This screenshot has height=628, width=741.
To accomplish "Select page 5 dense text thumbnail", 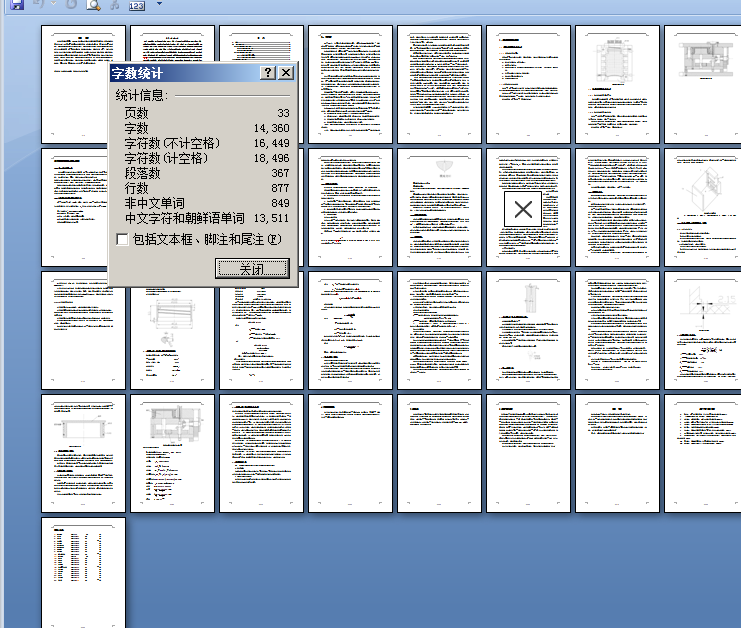I will point(439,85).
